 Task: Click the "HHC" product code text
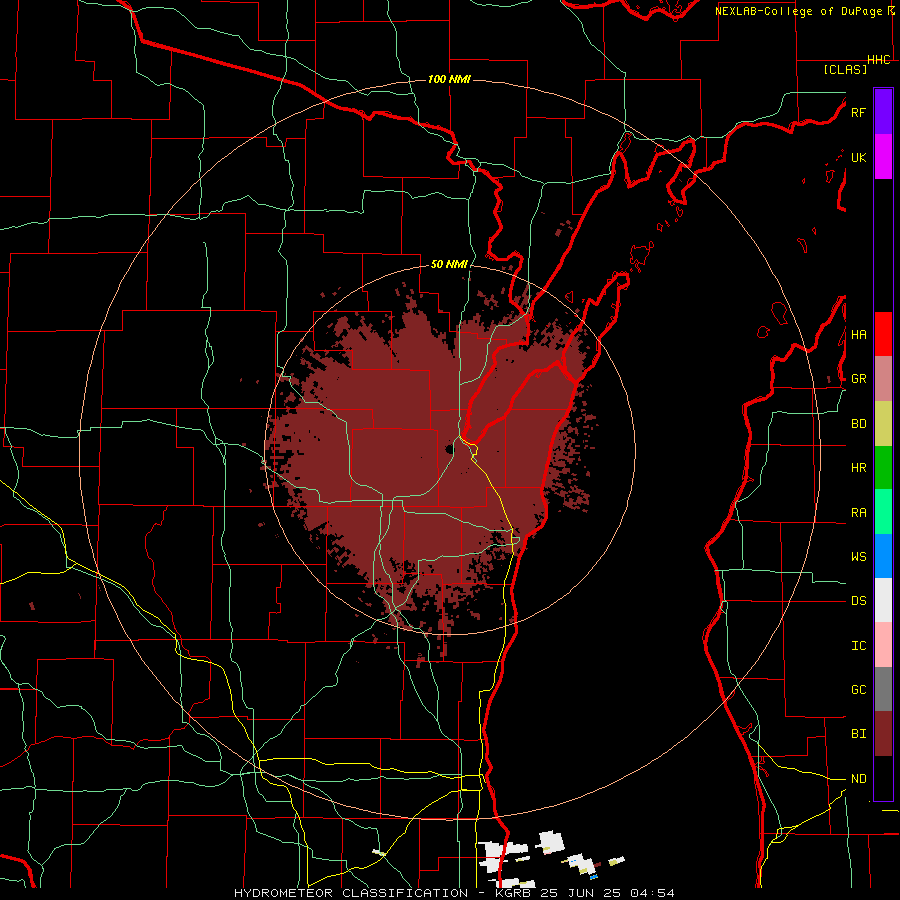point(879,60)
